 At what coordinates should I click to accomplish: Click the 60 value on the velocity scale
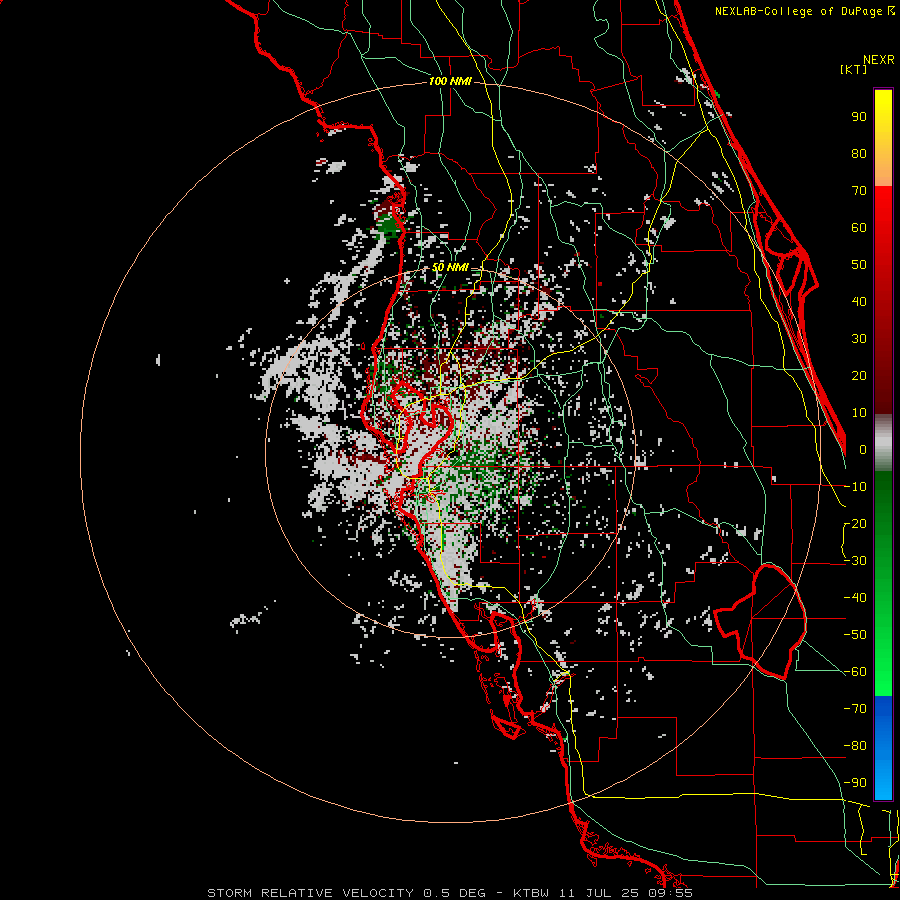click(859, 227)
